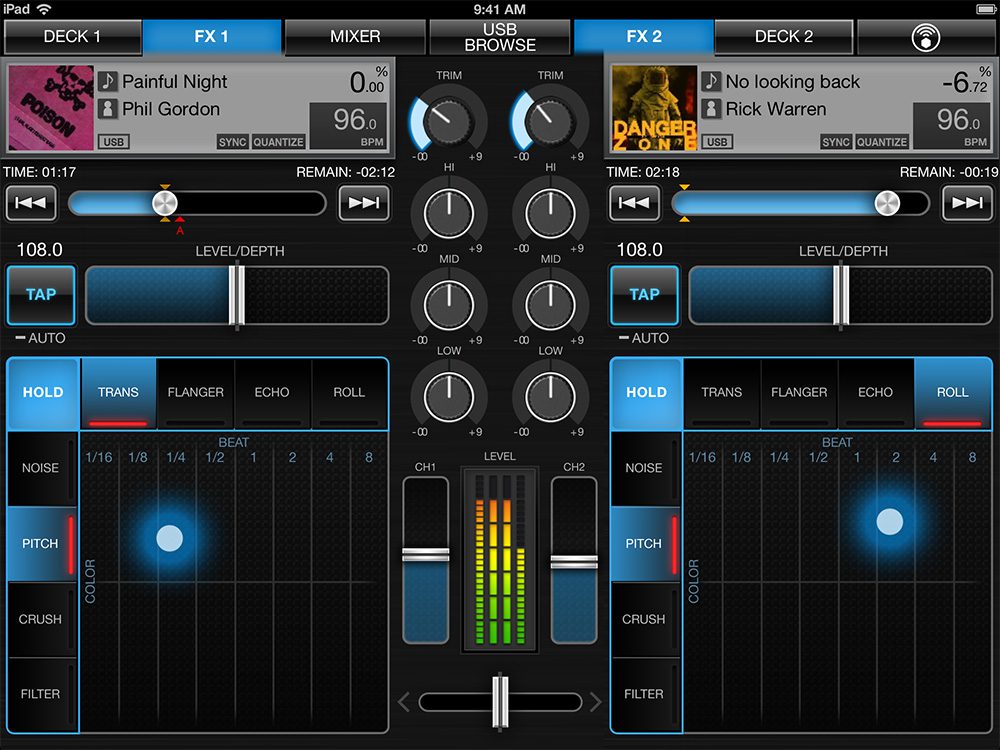The height and width of the screenshot is (750, 1000).
Task: Toggle QUANTIZE on the right deck
Action: pyautogui.click(x=882, y=142)
